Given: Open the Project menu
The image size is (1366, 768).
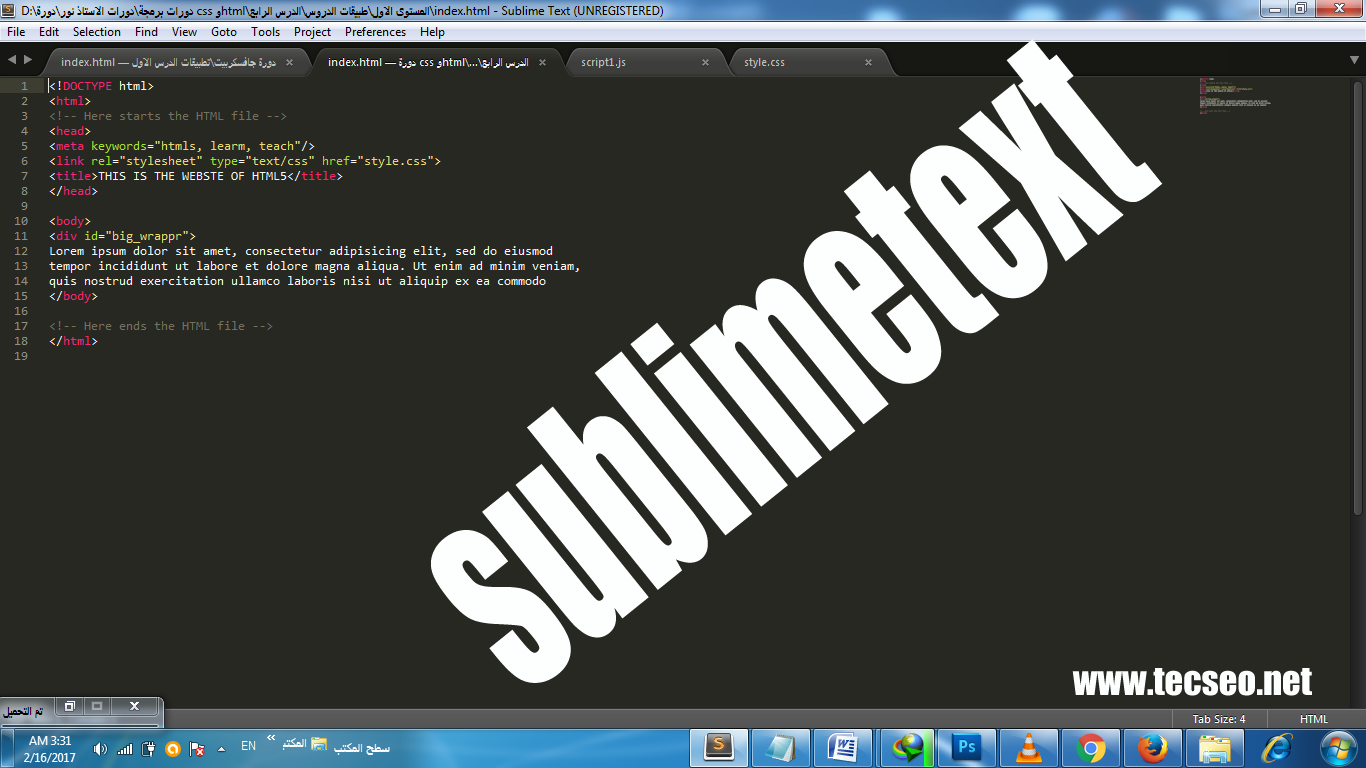Looking at the screenshot, I should tap(312, 32).
